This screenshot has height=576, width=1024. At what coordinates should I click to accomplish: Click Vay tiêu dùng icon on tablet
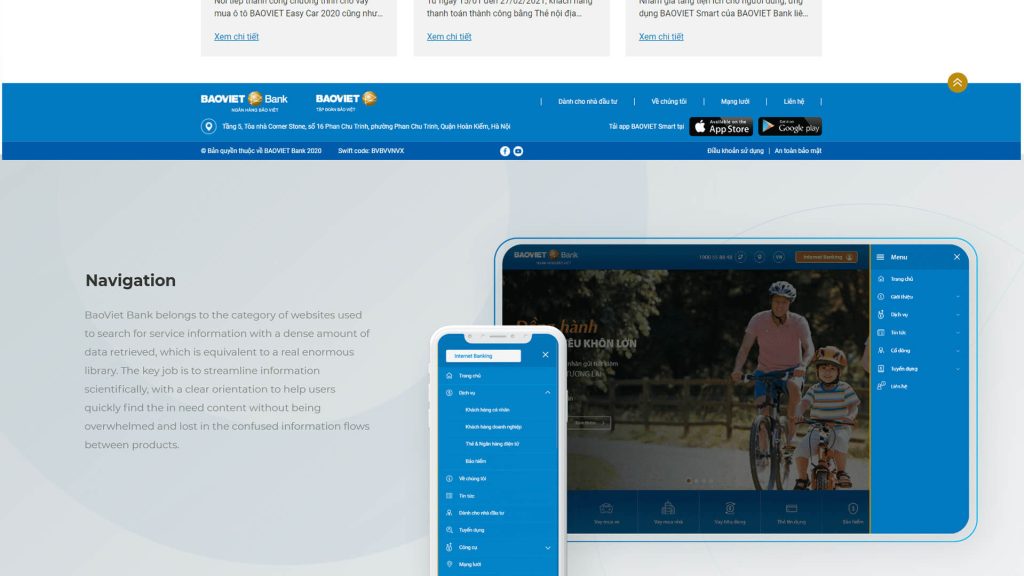(729, 508)
